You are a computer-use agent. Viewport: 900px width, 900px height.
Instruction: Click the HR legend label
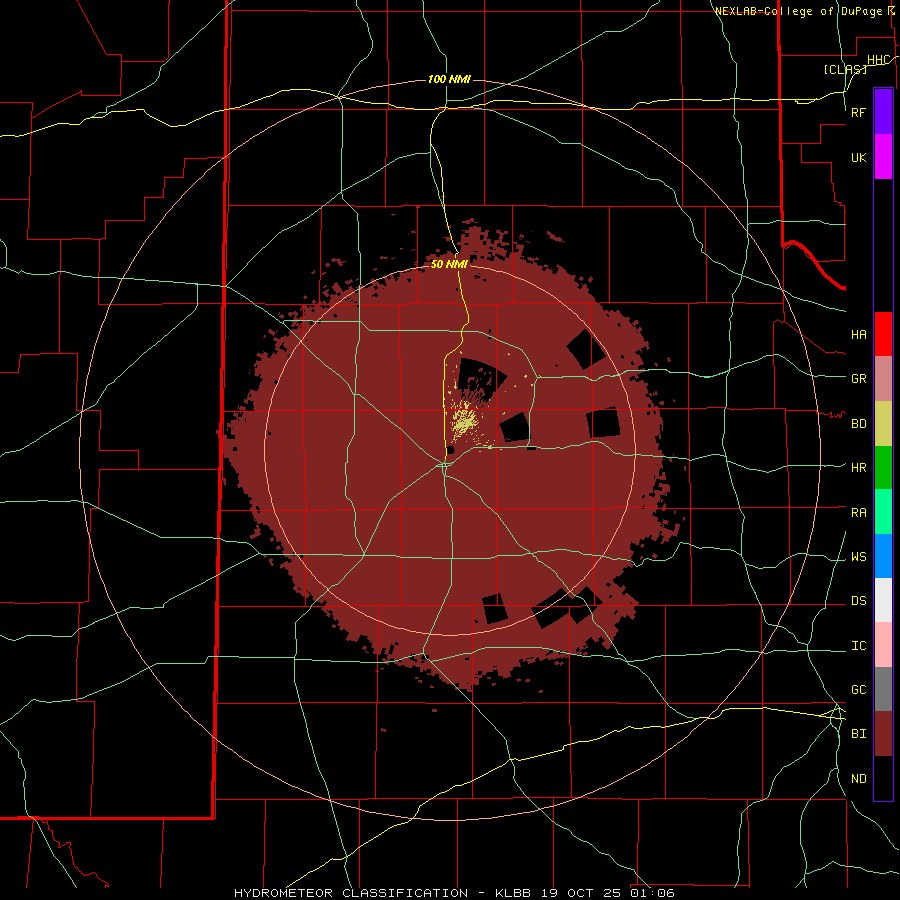click(x=858, y=468)
